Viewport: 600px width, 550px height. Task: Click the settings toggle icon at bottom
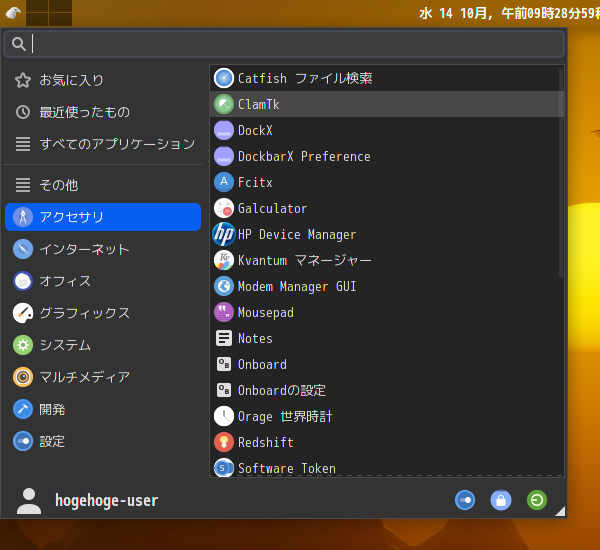tap(465, 500)
